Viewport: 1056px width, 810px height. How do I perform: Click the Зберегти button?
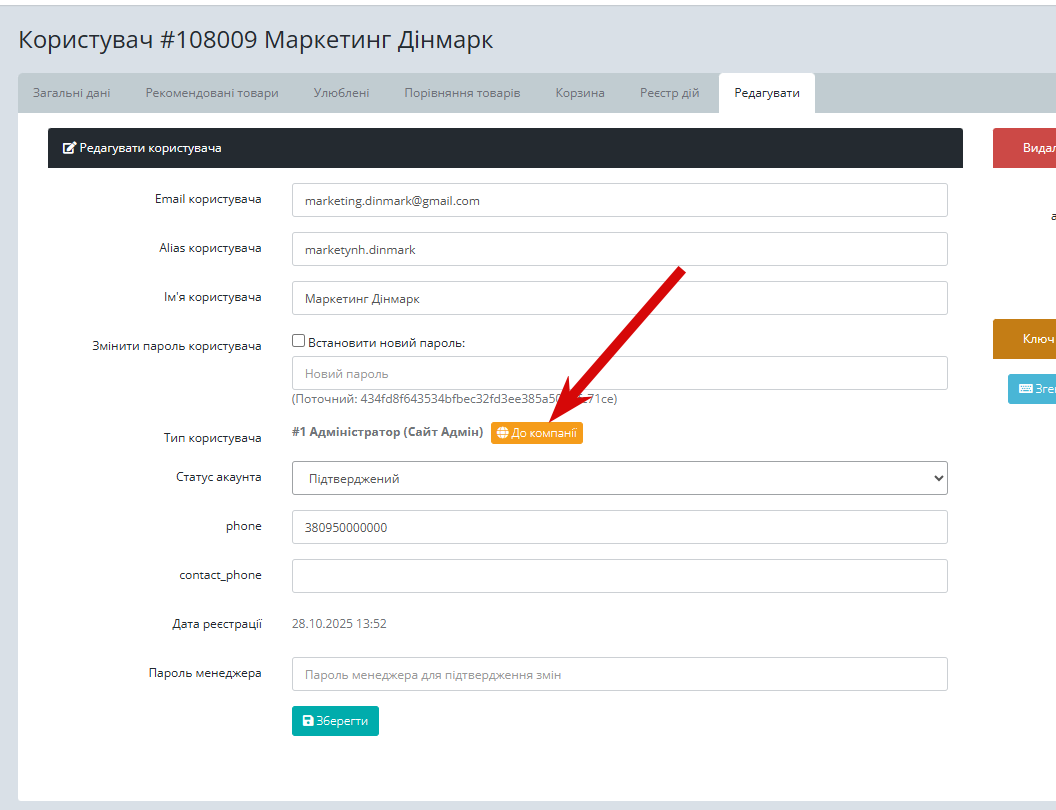pyautogui.click(x=335, y=721)
